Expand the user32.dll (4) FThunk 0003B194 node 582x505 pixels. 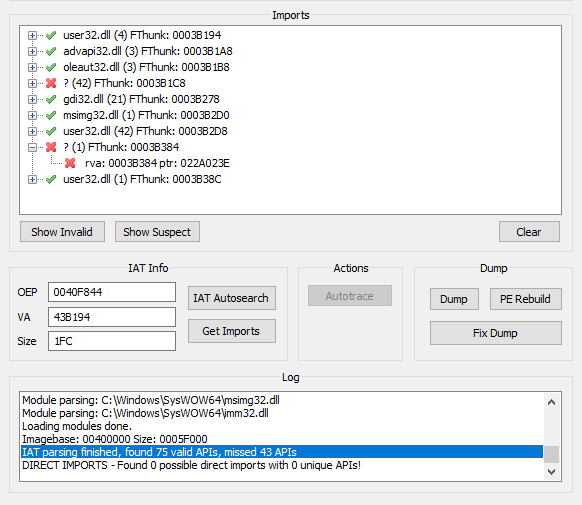pyautogui.click(x=32, y=36)
